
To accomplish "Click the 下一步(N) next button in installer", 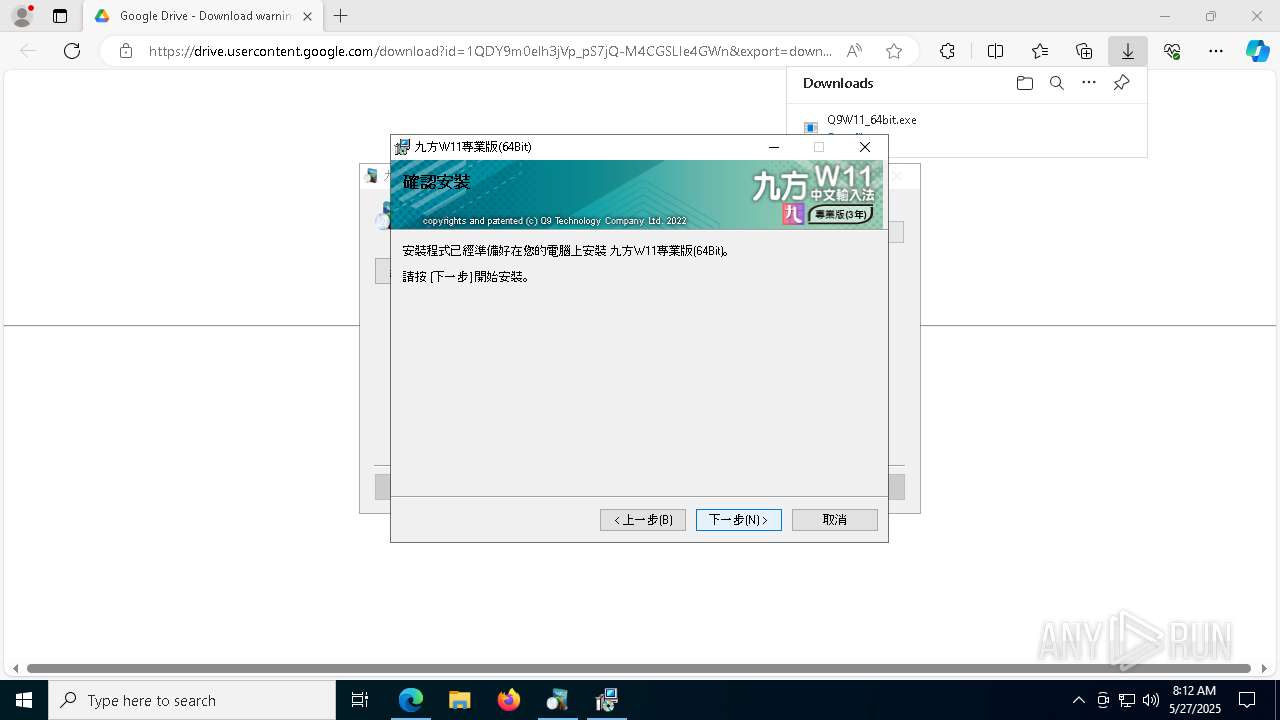I will [x=738, y=520].
